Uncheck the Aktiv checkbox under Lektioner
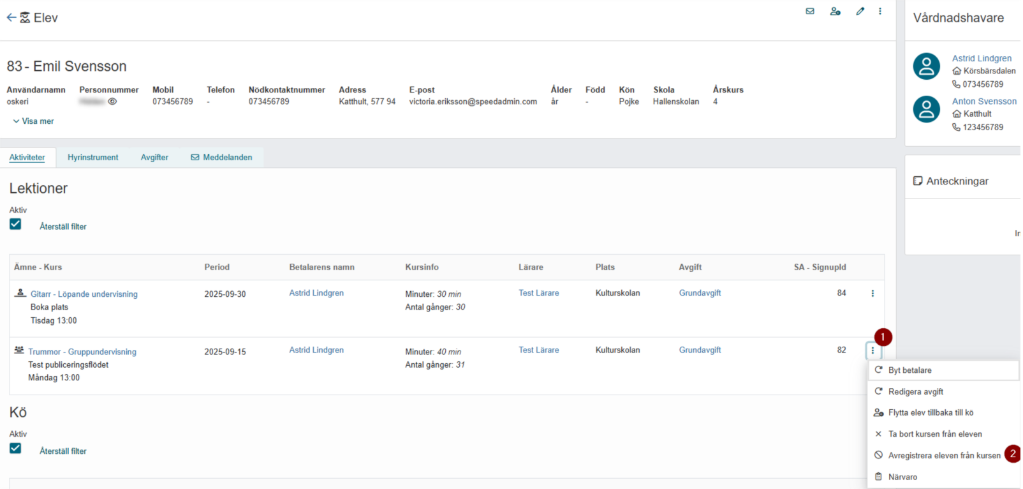This screenshot has height=489, width=1023. pos(15,224)
